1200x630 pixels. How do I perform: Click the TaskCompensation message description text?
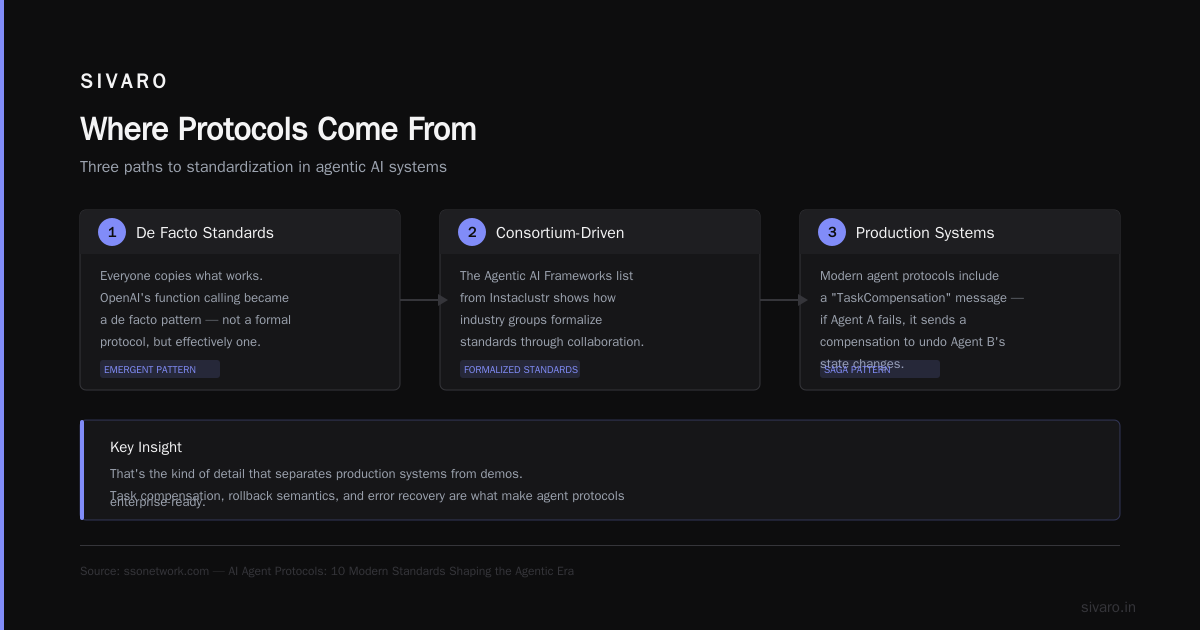click(x=922, y=320)
